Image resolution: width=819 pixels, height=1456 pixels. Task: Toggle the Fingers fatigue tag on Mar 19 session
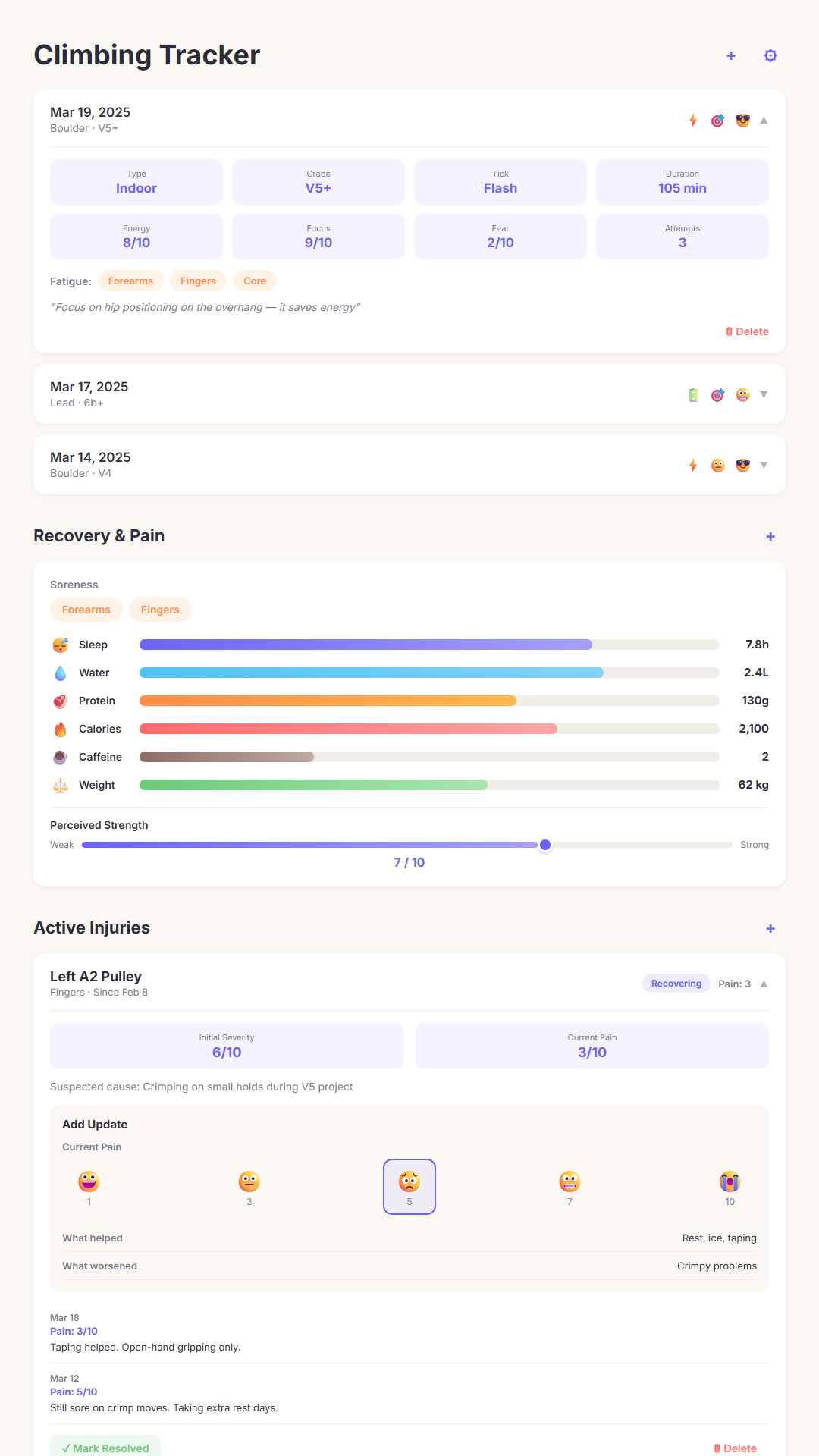pyautogui.click(x=198, y=281)
